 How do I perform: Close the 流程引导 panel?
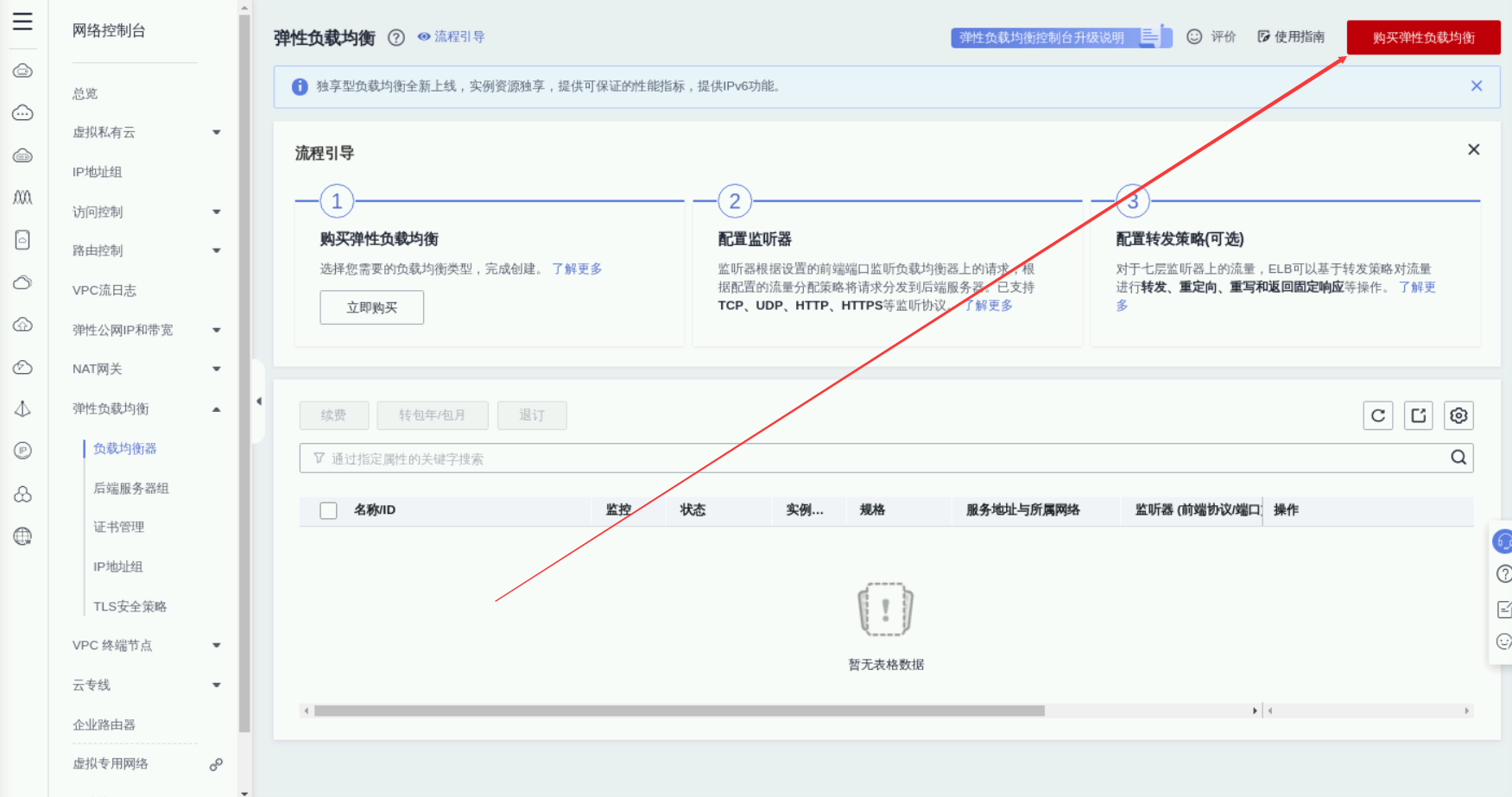1474,149
